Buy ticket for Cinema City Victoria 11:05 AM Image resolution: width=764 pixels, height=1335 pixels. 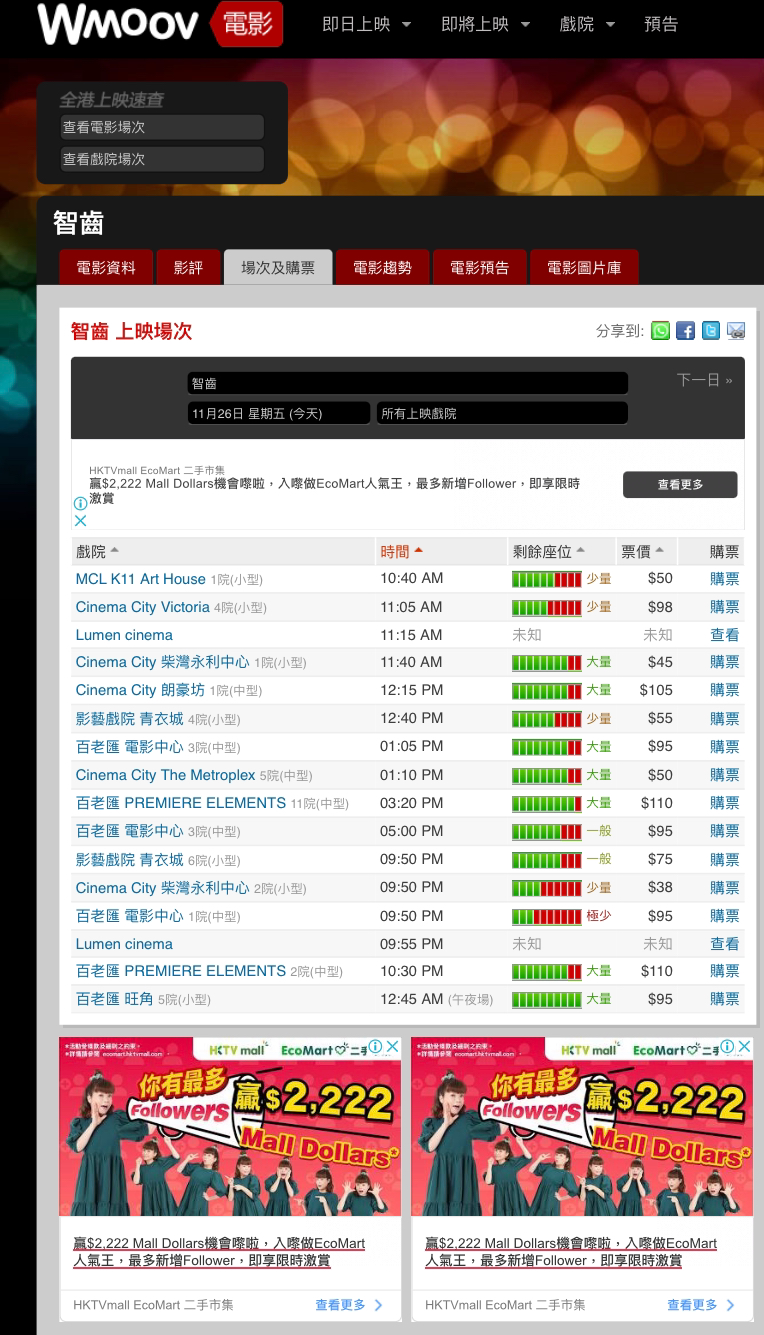coord(725,607)
